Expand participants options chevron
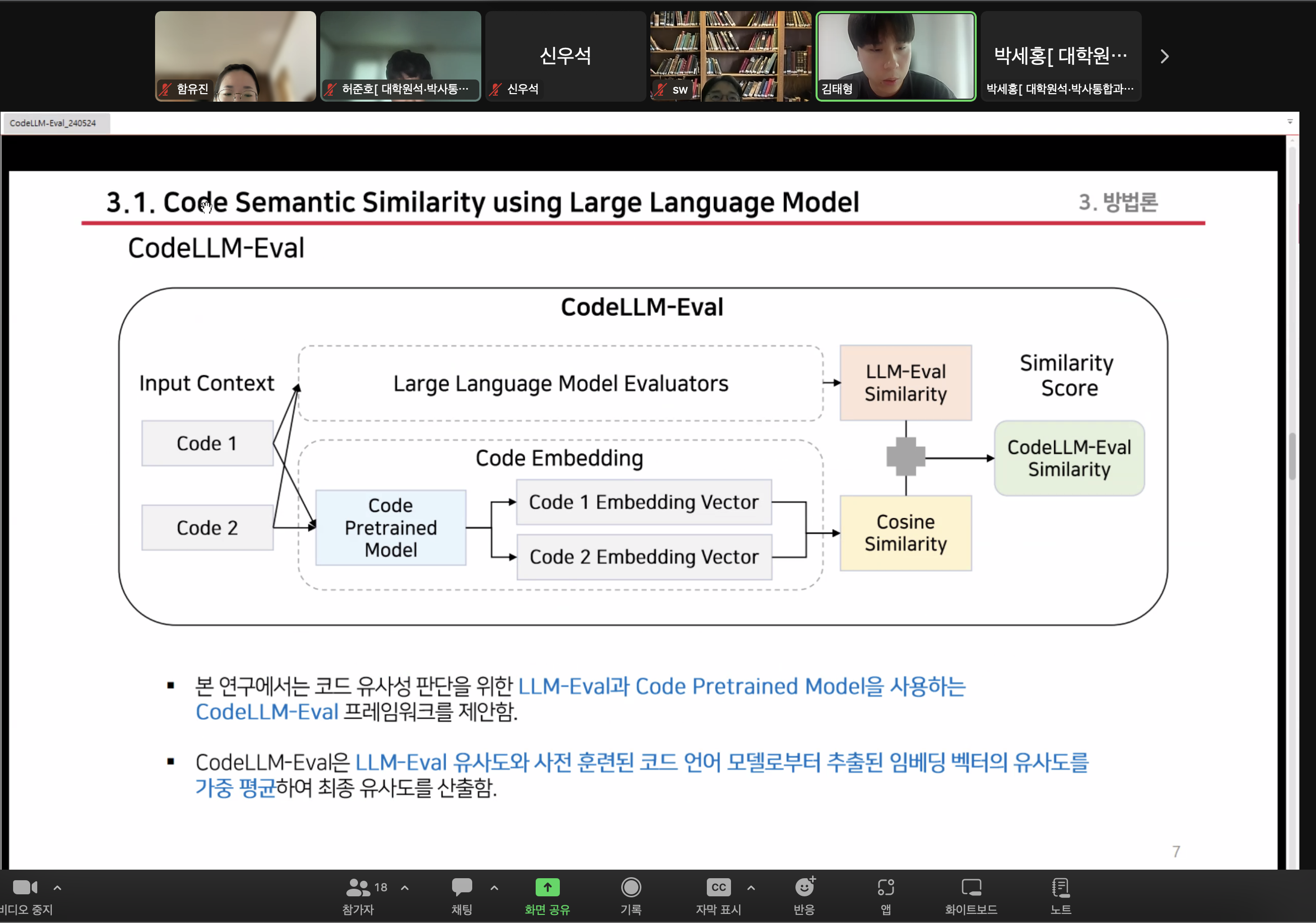Viewport: 1316px width, 923px height. 405,887
